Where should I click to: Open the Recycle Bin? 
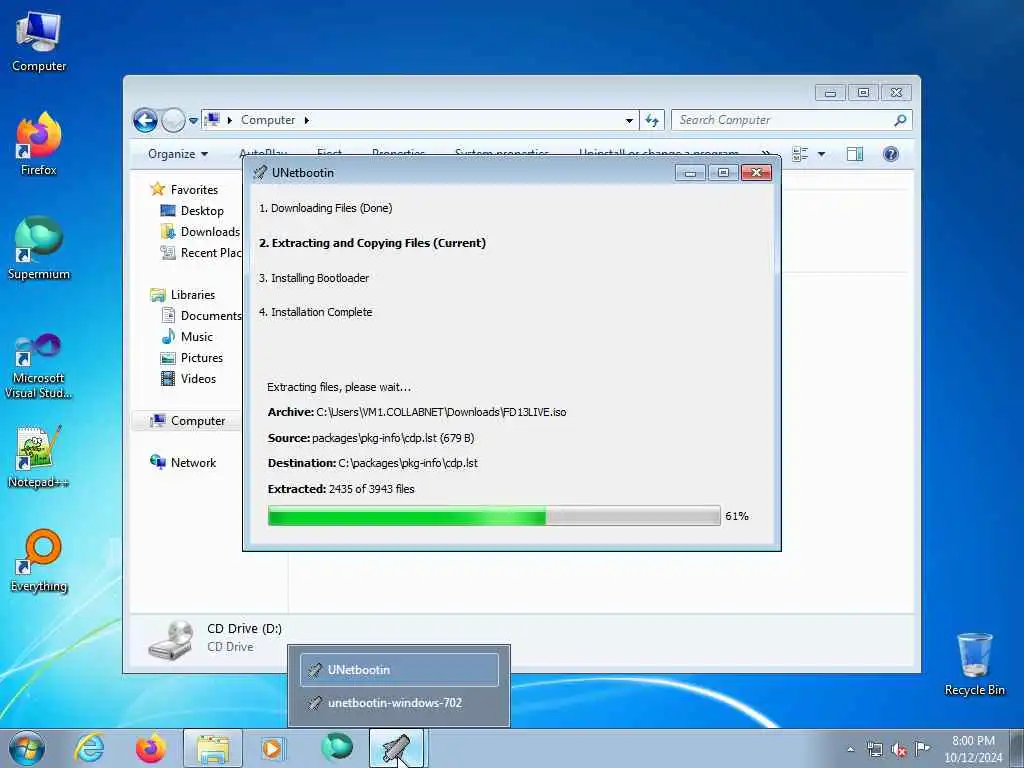coord(974,664)
